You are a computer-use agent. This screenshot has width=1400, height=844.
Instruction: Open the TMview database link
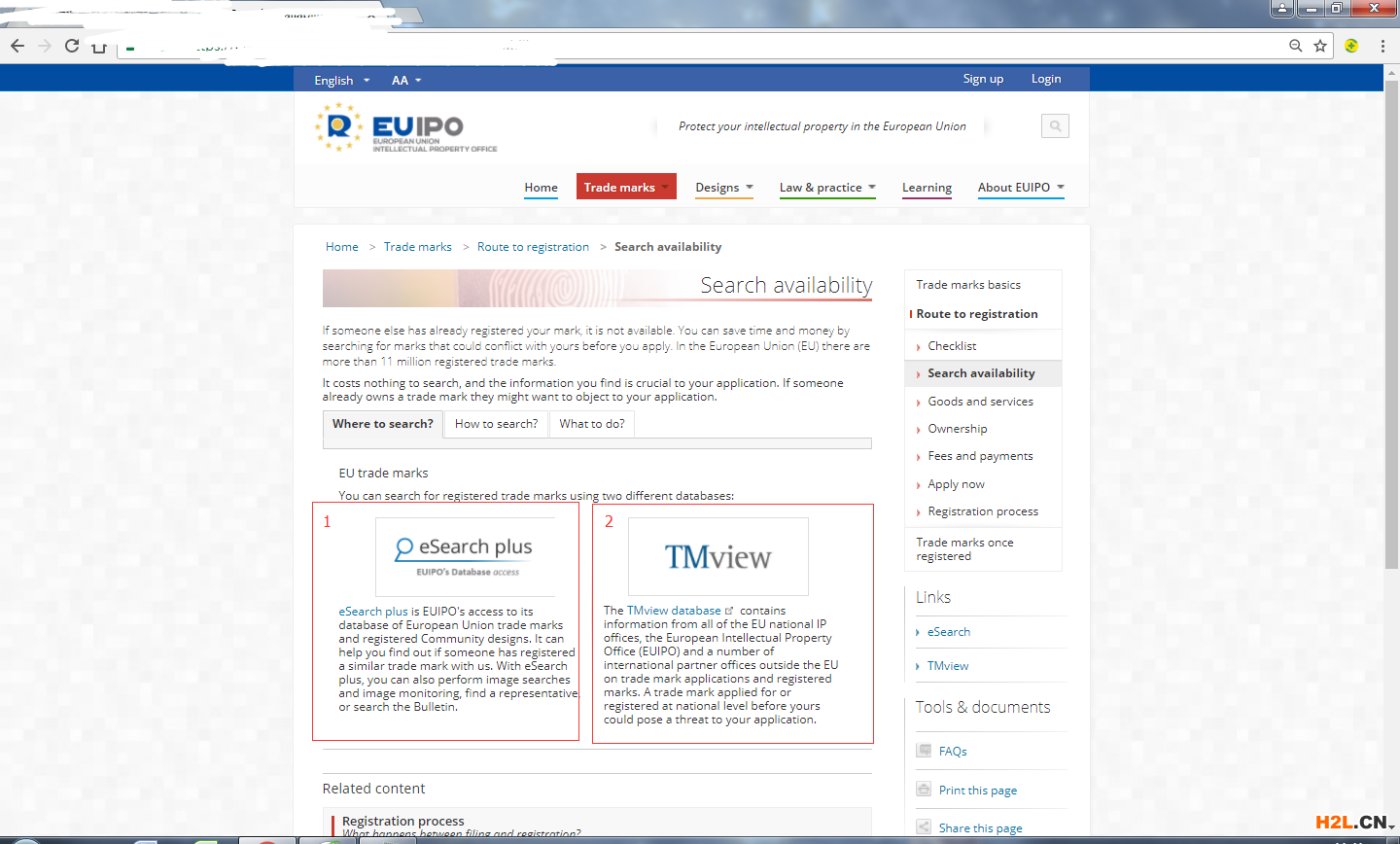(674, 611)
